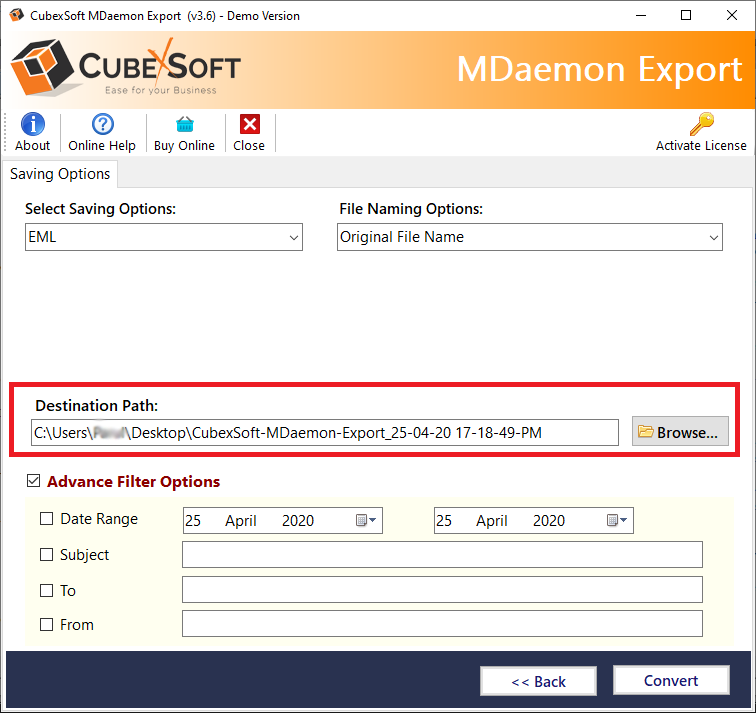Viewport: 756px width, 713px height.
Task: Select the year 2020 in end date
Action: coord(549,521)
